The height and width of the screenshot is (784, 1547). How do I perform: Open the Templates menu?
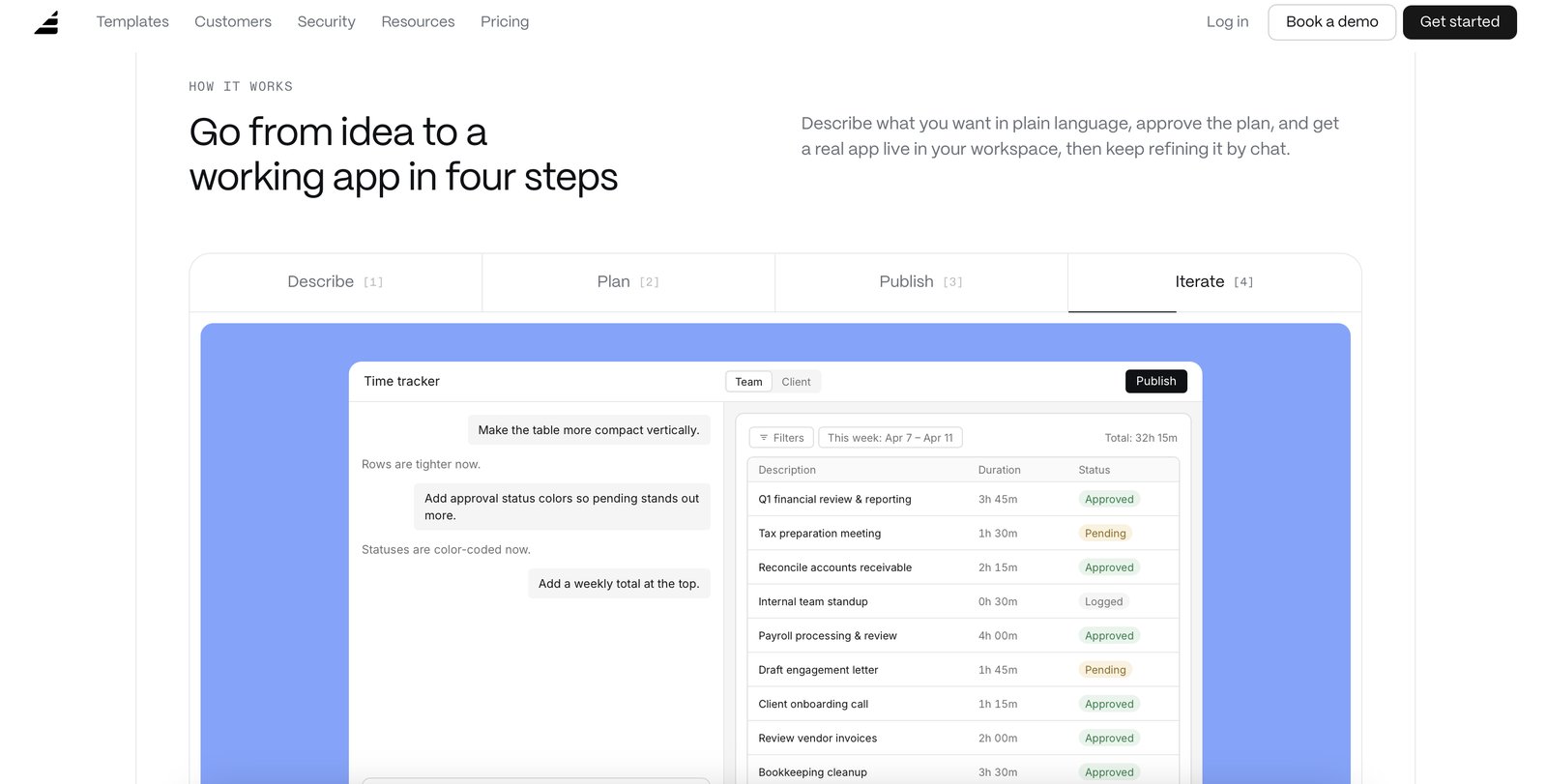click(132, 21)
